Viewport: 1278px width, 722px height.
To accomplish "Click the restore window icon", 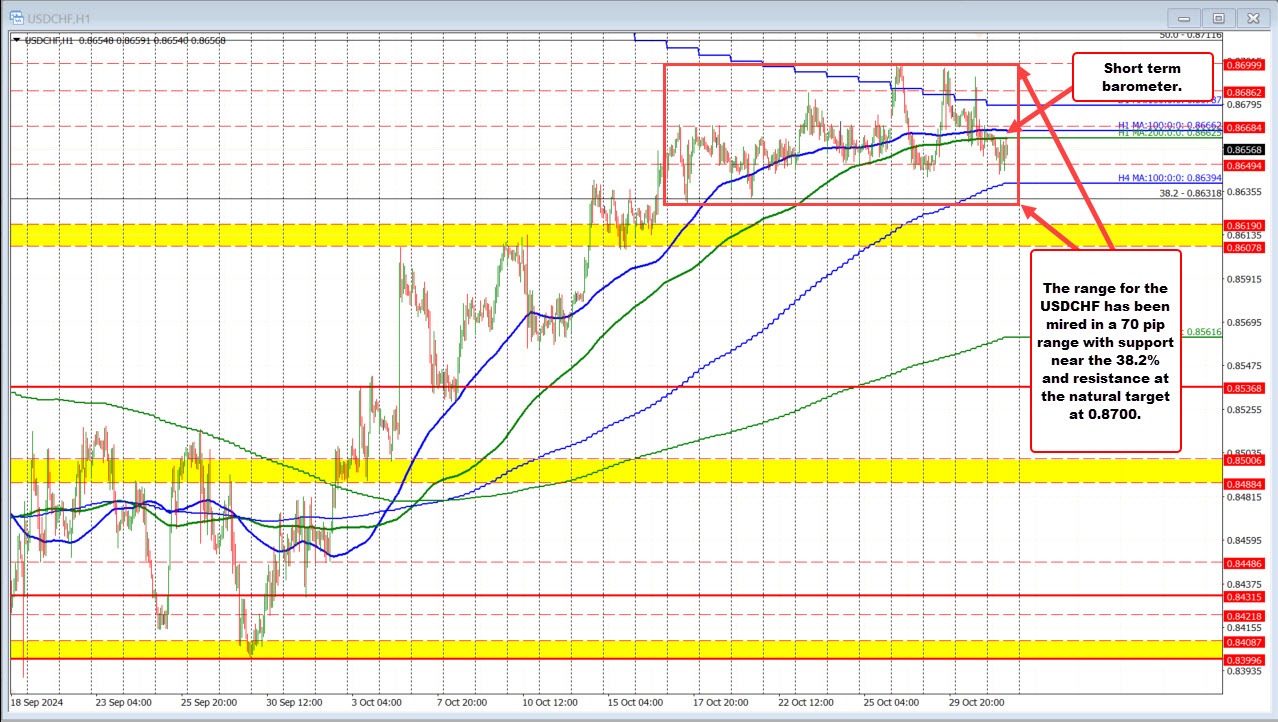I will click(x=1218, y=17).
